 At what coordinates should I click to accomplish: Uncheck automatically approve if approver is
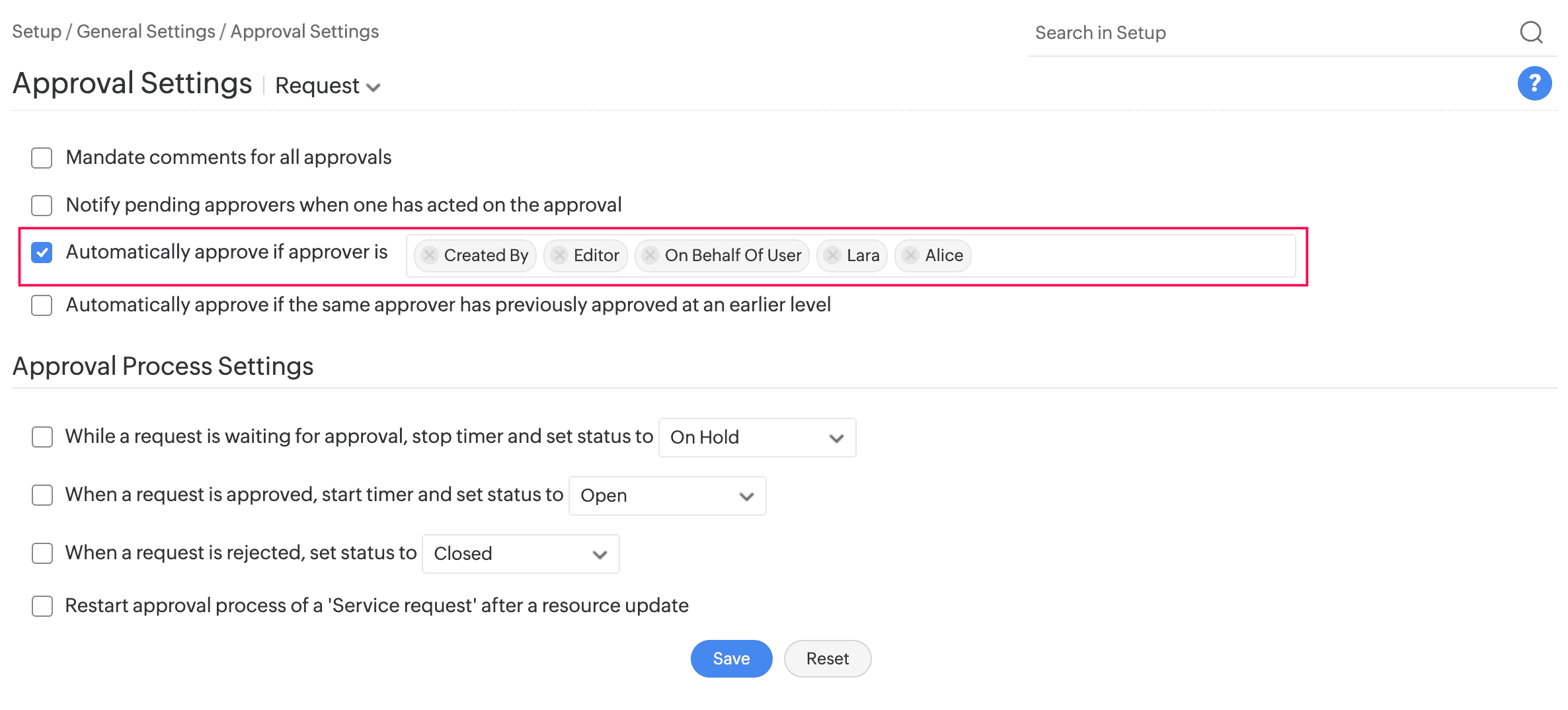(x=41, y=252)
